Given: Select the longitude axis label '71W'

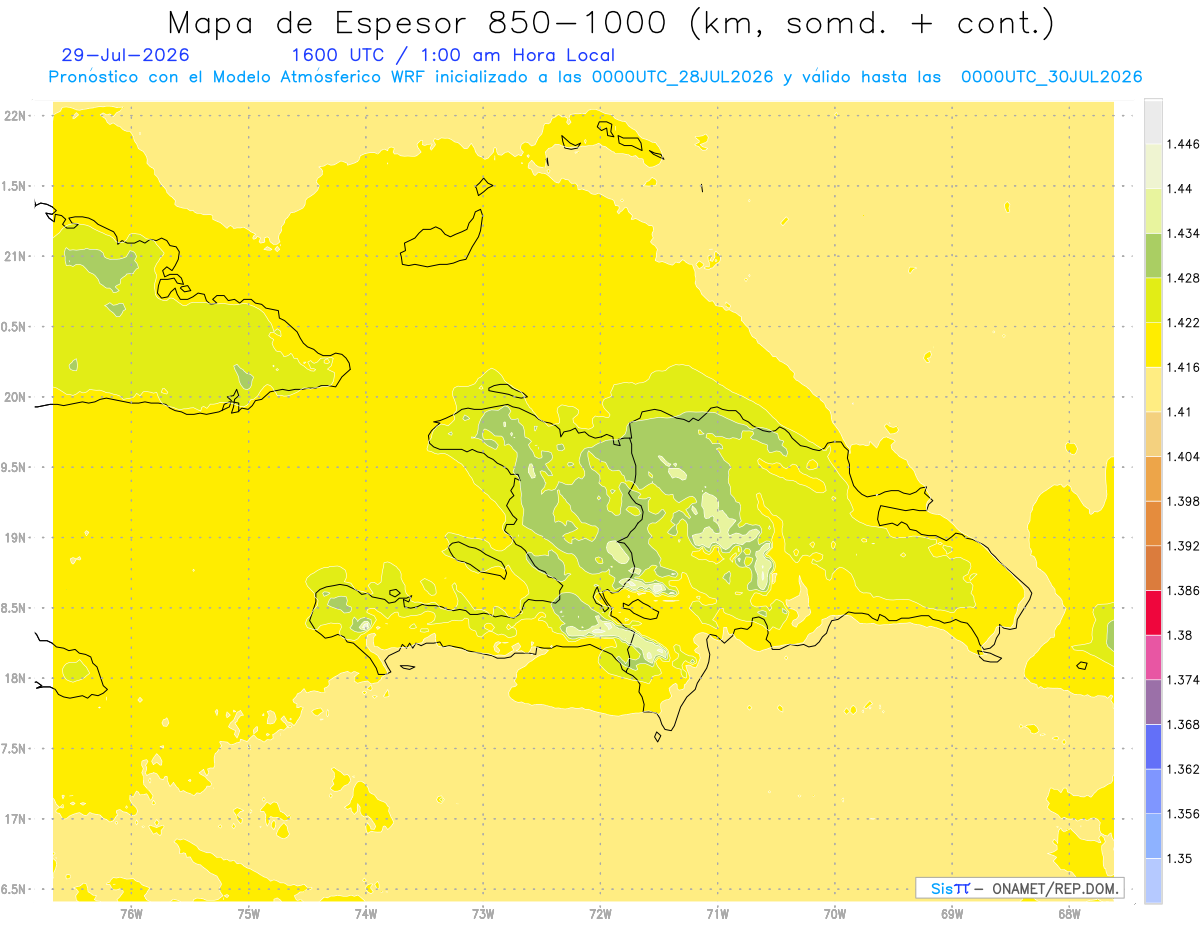Looking at the screenshot, I should 717,914.
